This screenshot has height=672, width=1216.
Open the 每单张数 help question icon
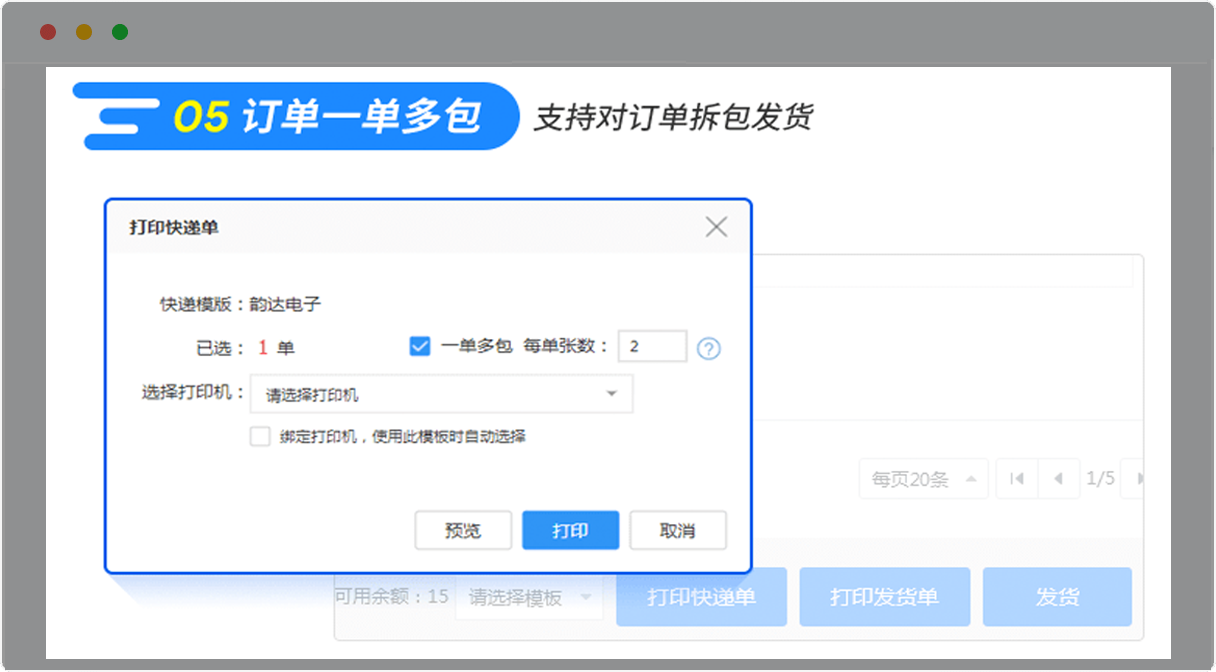pyautogui.click(x=708, y=349)
